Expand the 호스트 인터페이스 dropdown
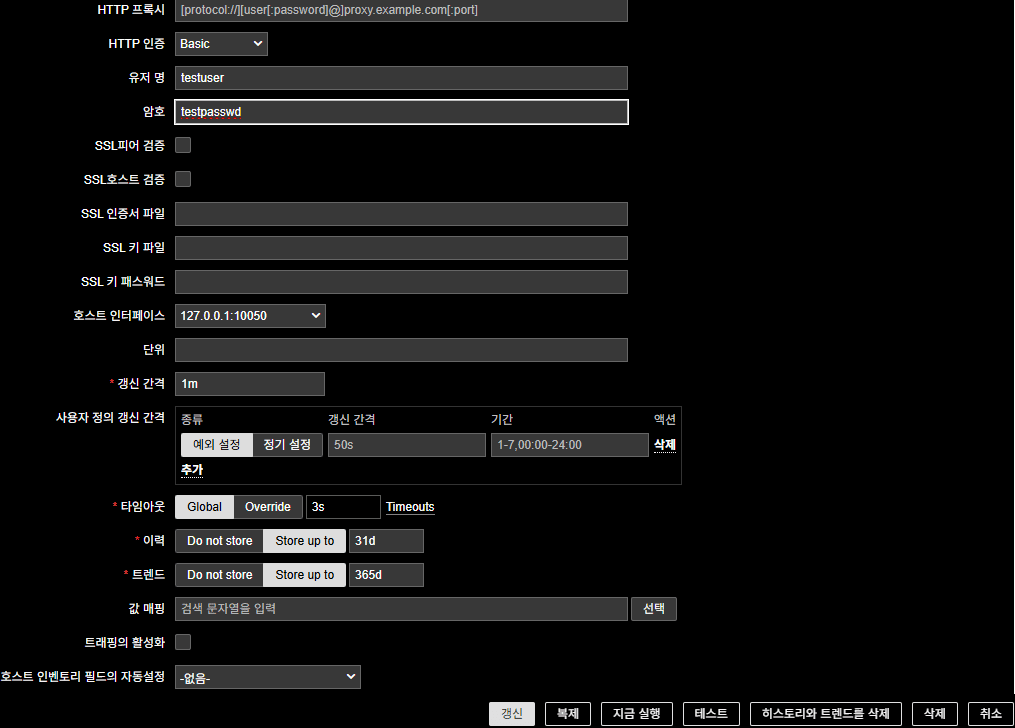1015x728 pixels. click(x=250, y=316)
